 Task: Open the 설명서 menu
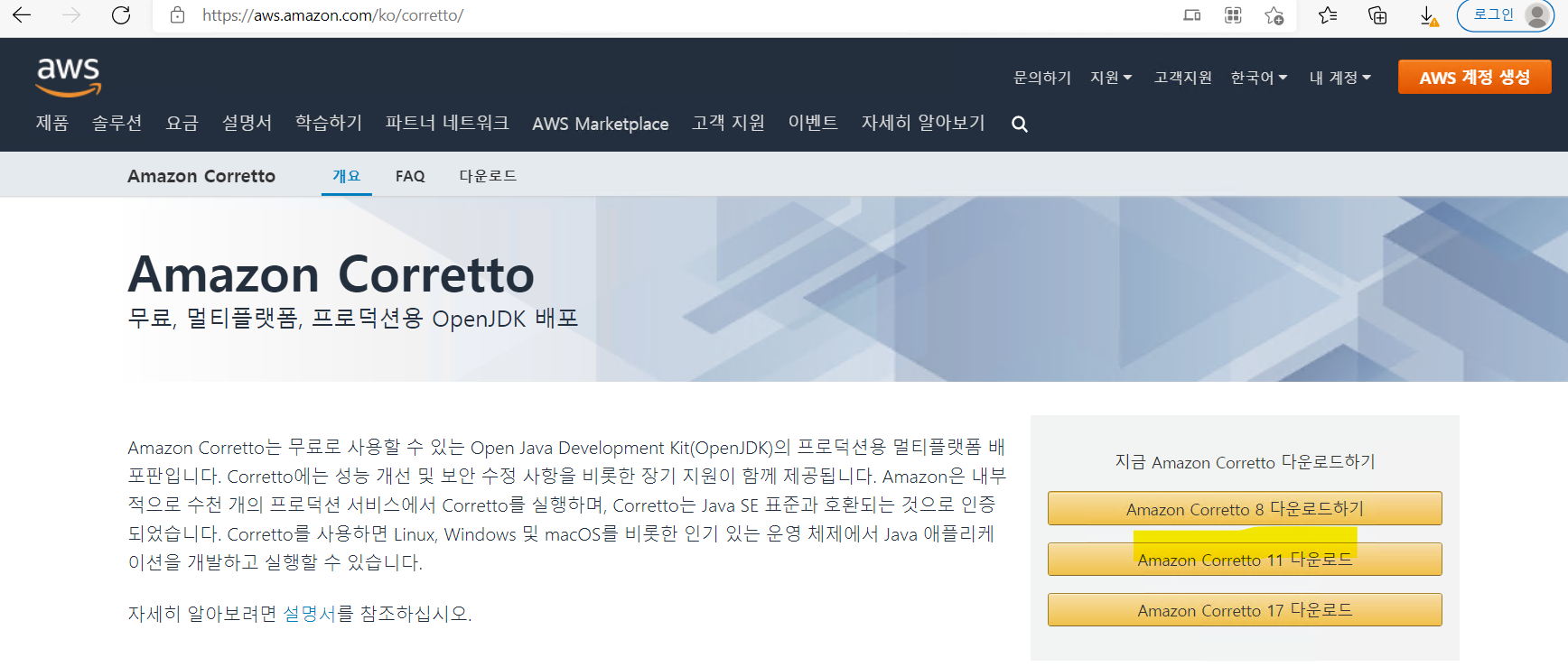247,123
